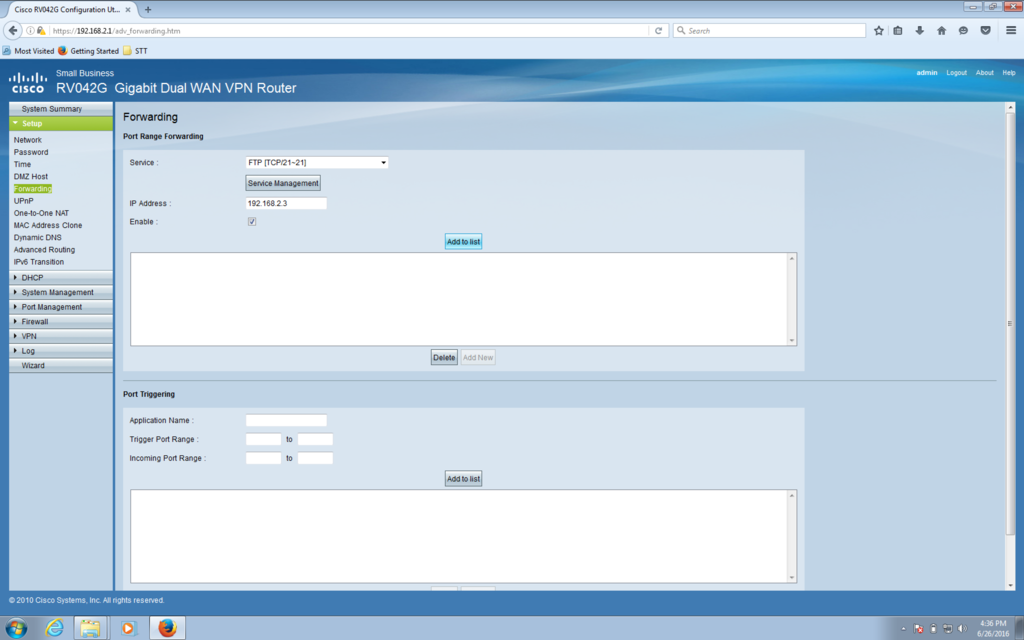Open the About link in header

pyautogui.click(x=984, y=72)
